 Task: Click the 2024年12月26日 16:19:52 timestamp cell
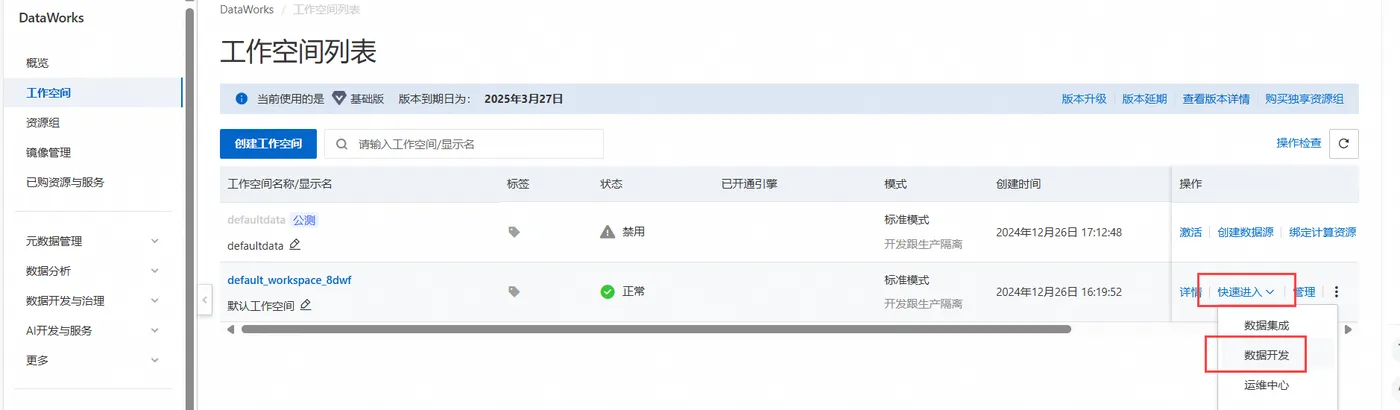pyautogui.click(x=1059, y=292)
